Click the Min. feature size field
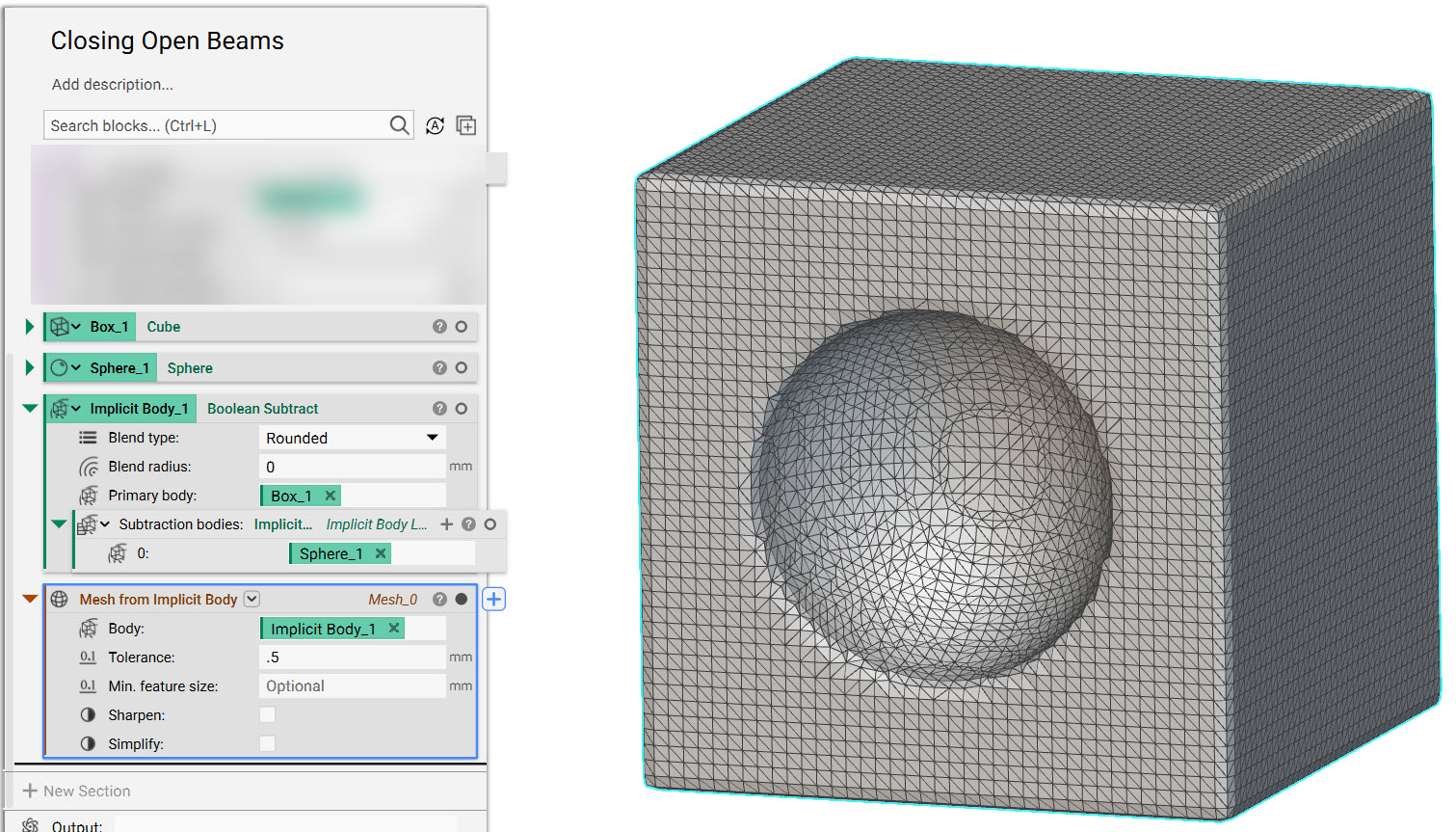This screenshot has width=1456, height=832. (x=353, y=686)
